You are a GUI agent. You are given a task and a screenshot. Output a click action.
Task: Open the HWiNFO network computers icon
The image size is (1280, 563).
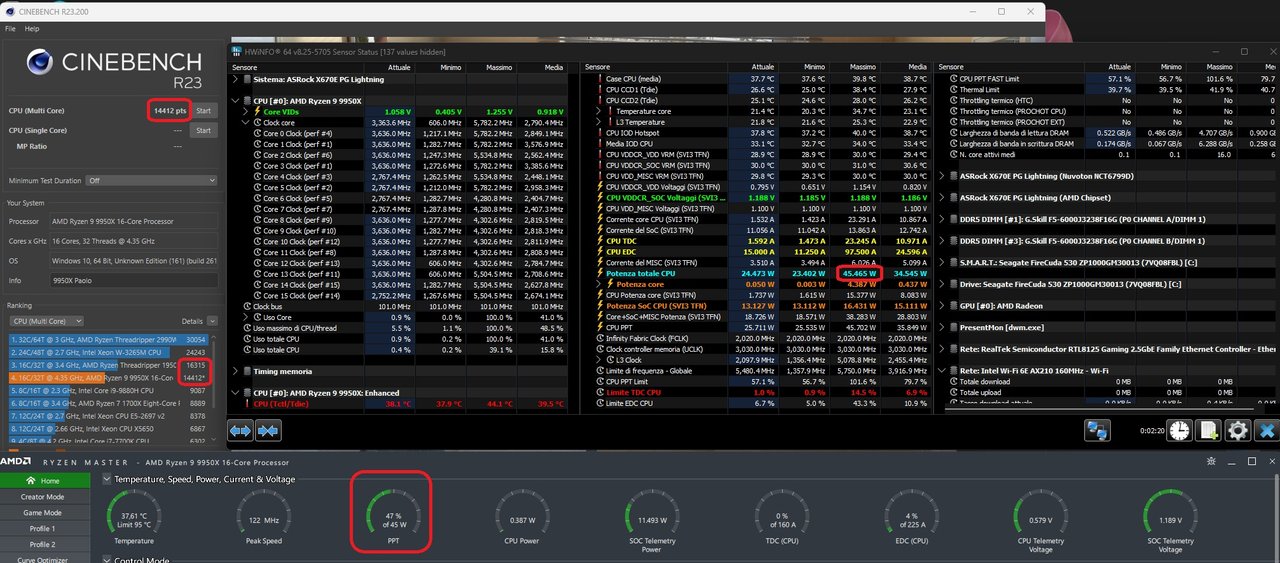pos(1098,431)
